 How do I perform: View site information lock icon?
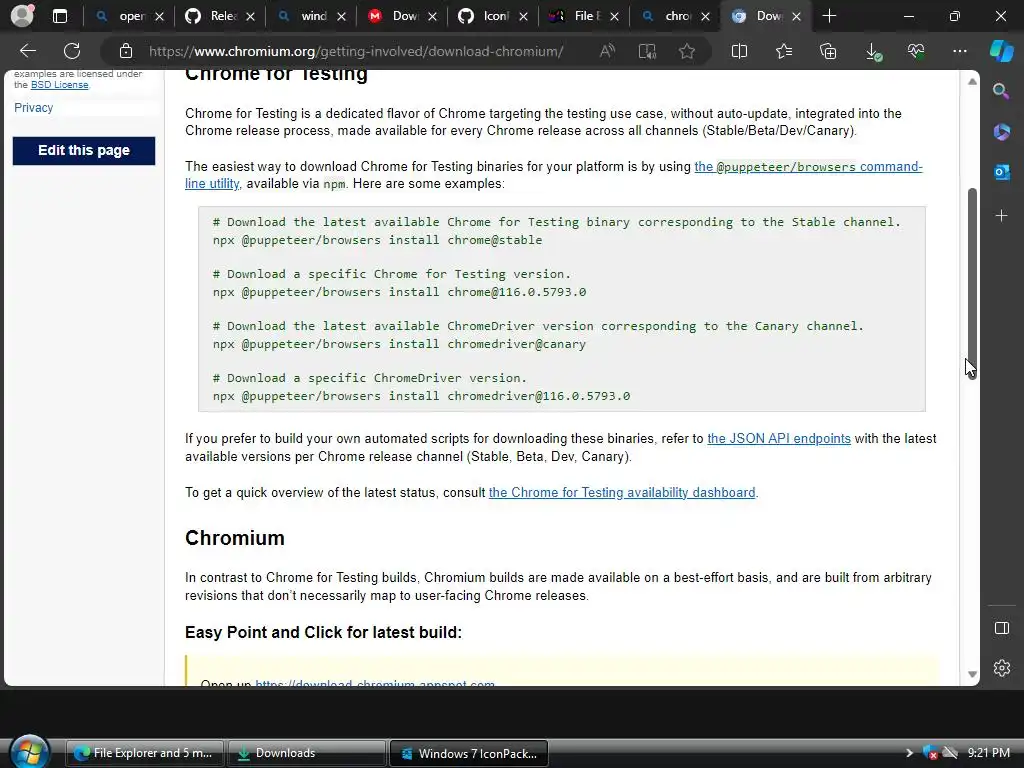pyautogui.click(x=125, y=51)
